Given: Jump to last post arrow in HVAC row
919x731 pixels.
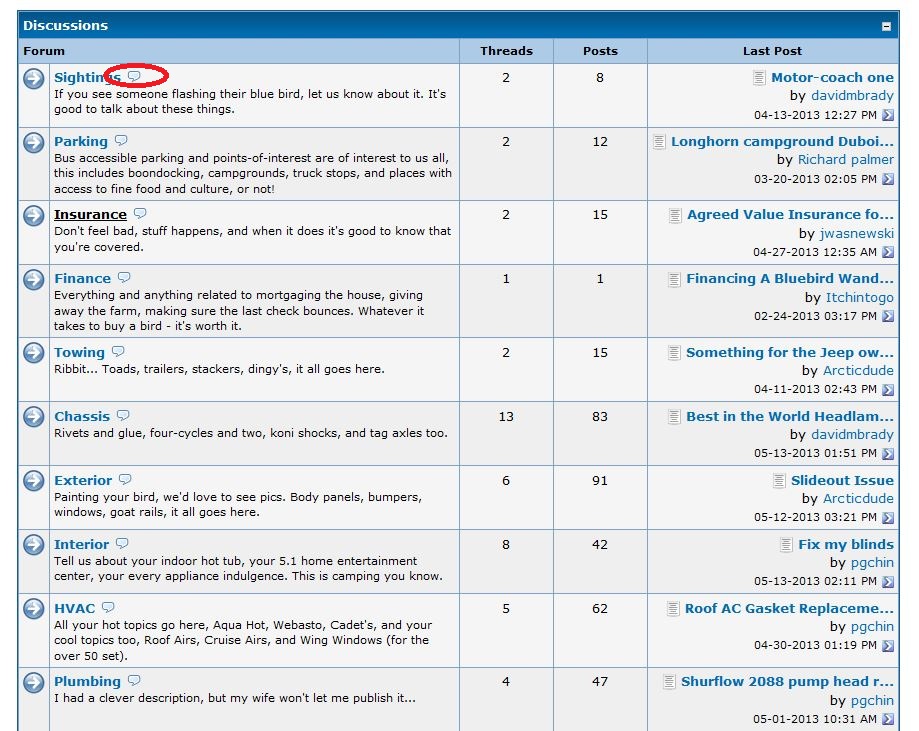Looking at the screenshot, I should click(888, 646).
